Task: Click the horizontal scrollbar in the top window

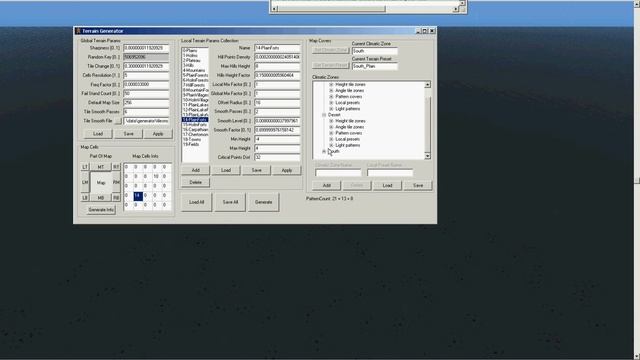Action: coord(366,9)
